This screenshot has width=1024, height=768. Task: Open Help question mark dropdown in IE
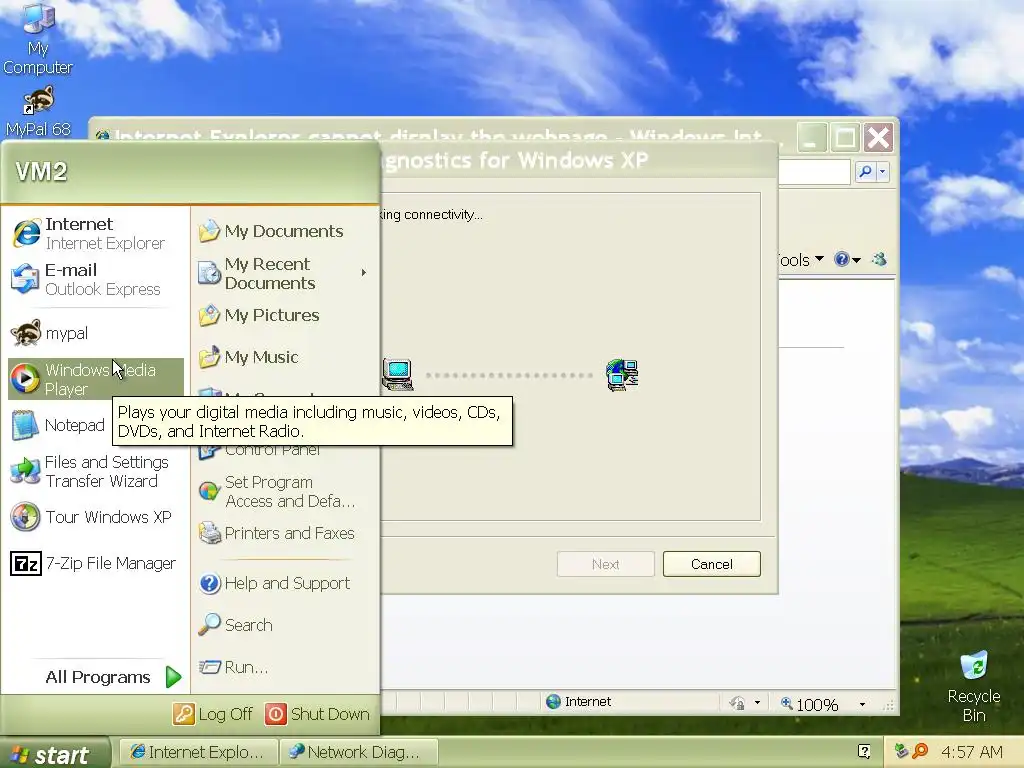847,260
